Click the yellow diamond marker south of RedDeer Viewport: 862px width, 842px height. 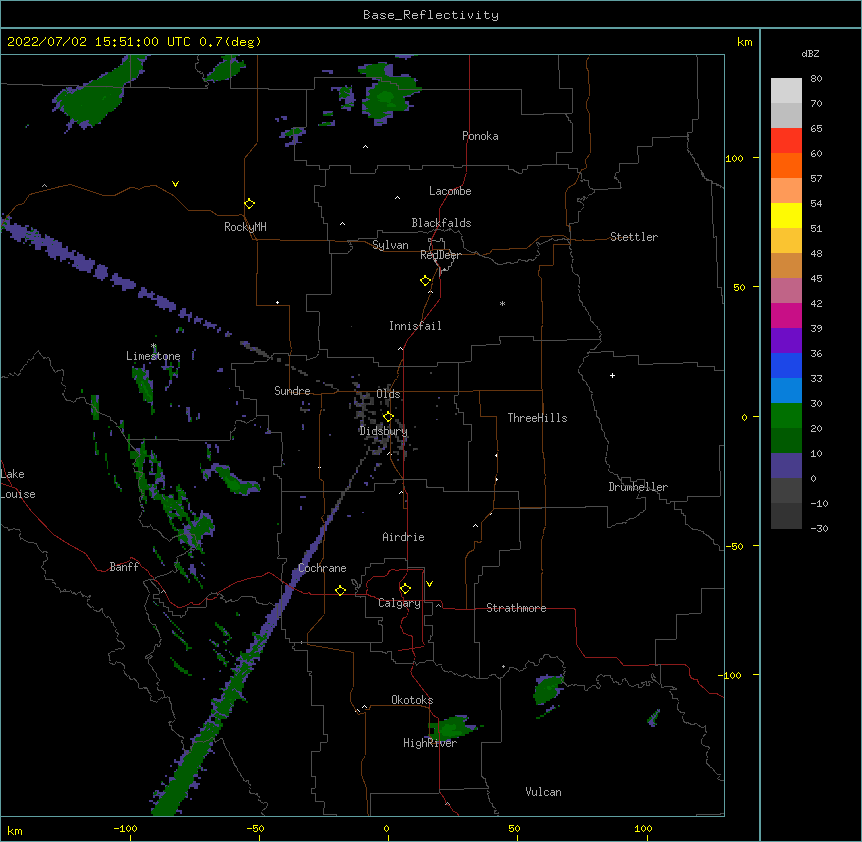coord(426,281)
